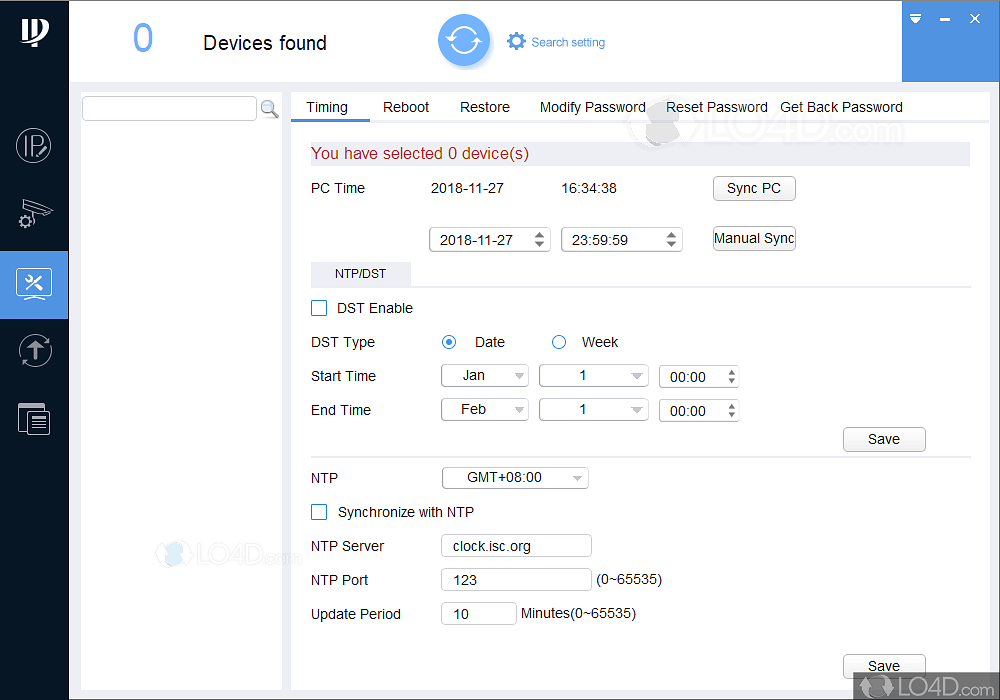
Task: Click the NTP Server input field
Action: pos(516,545)
